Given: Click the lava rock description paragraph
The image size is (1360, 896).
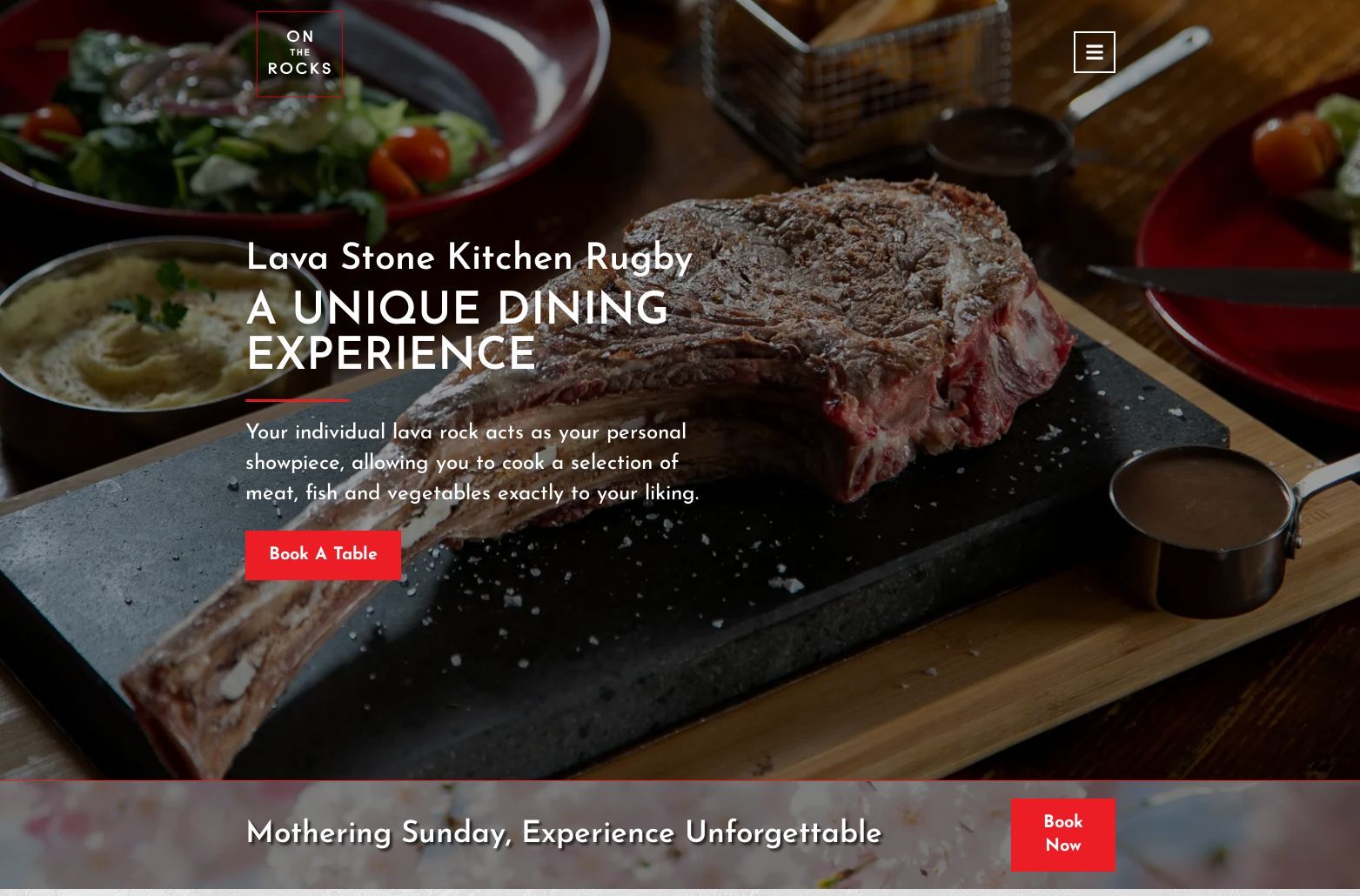Looking at the screenshot, I should pos(472,463).
